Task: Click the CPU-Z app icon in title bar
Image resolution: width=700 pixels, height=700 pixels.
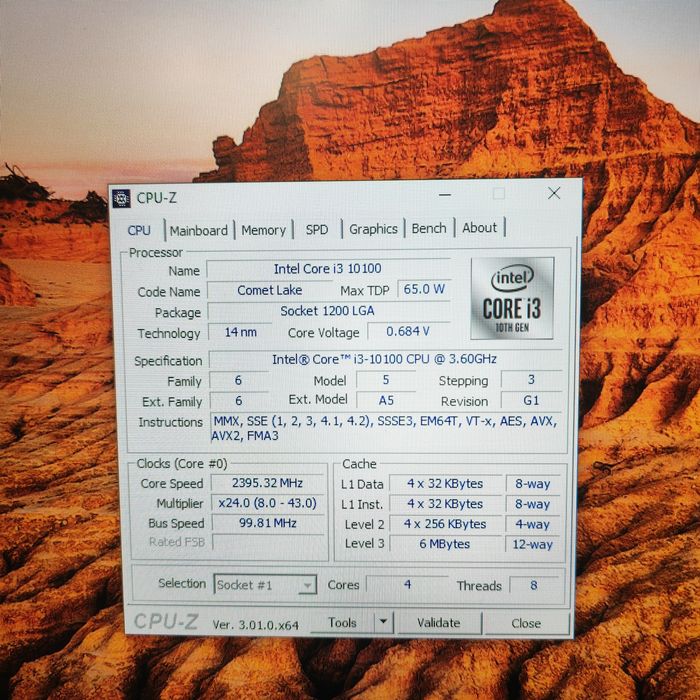Action: point(121,198)
